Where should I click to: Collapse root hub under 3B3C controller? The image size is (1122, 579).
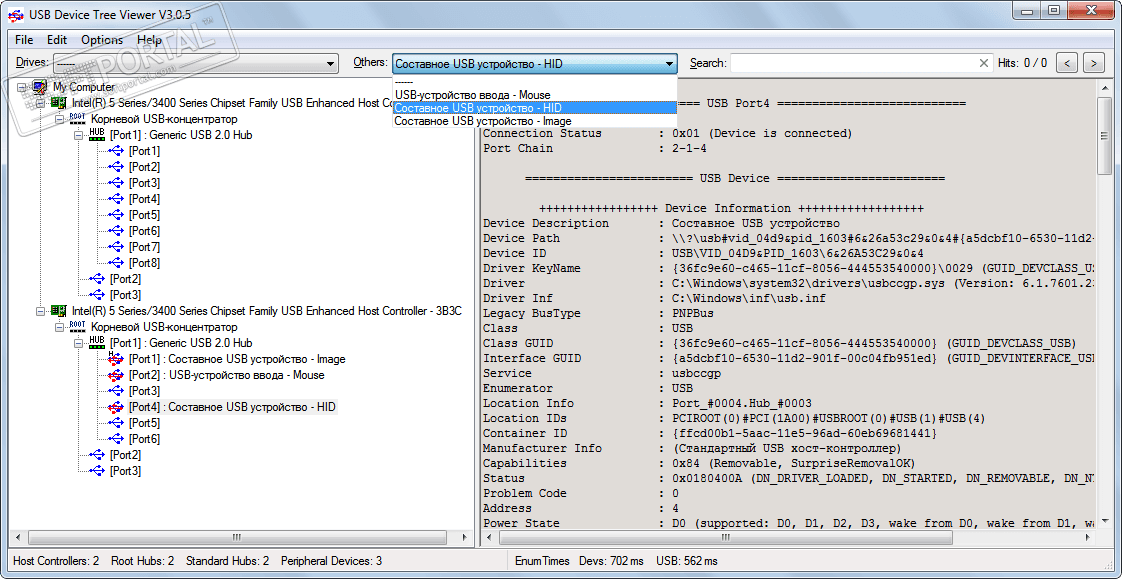click(x=59, y=327)
